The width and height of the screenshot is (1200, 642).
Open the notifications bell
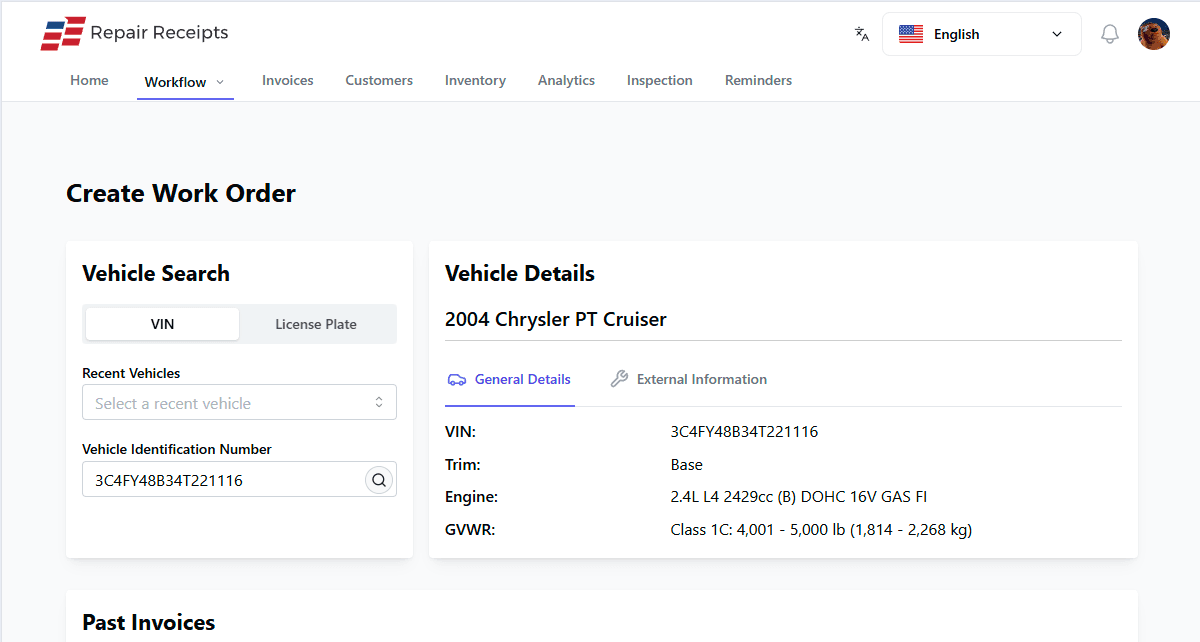point(1110,34)
